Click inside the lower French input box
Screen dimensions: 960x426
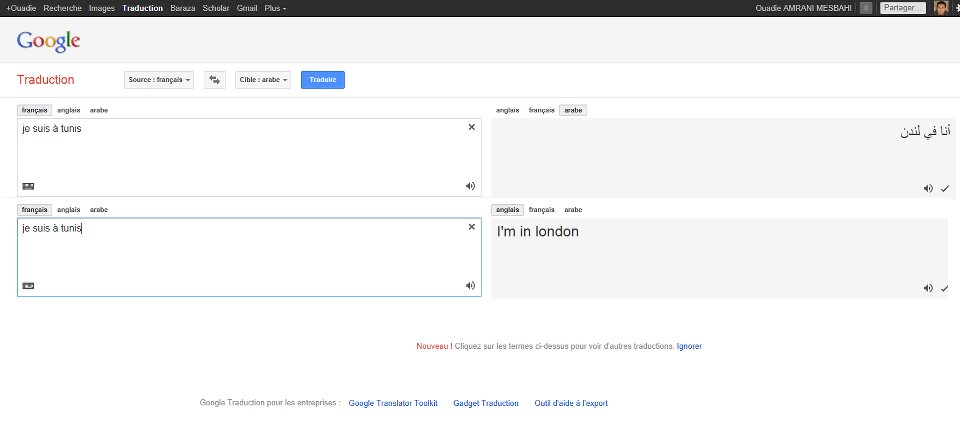click(x=249, y=257)
